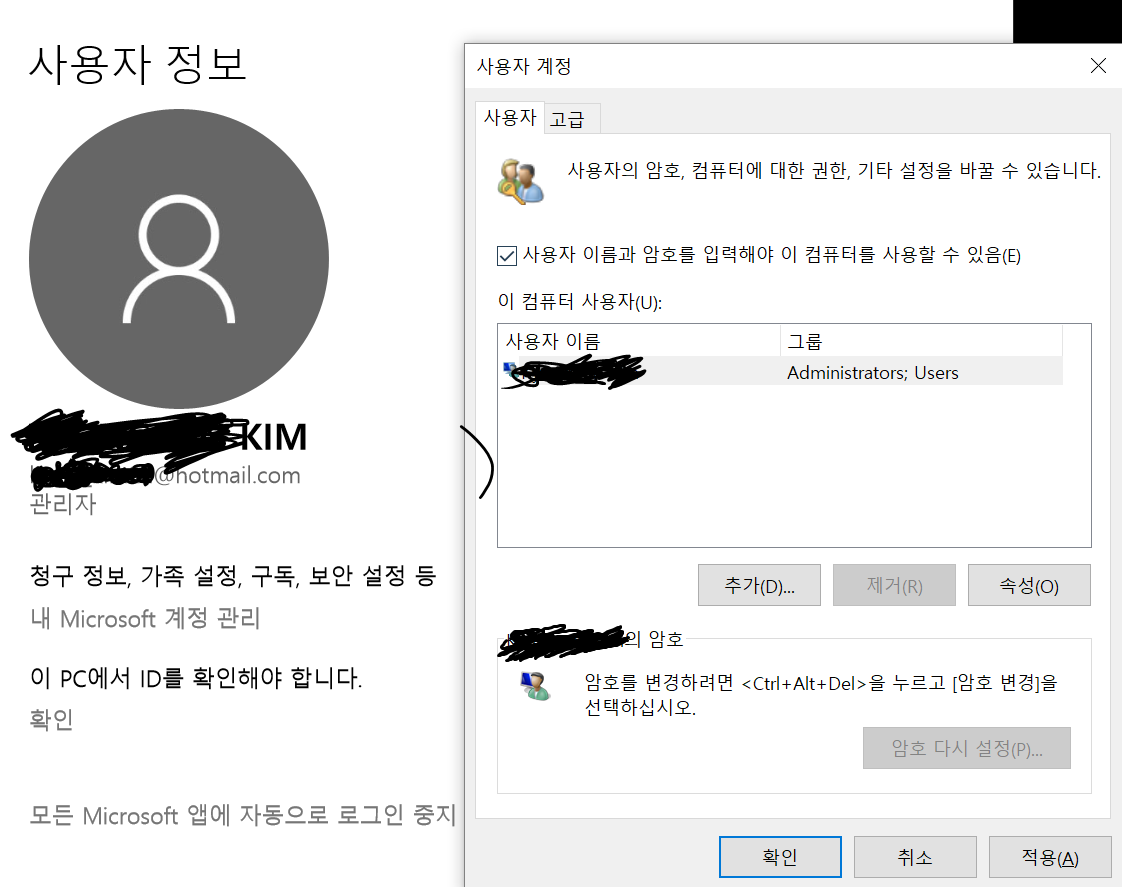
Task: Select the Administrators; Users list row
Action: (781, 371)
